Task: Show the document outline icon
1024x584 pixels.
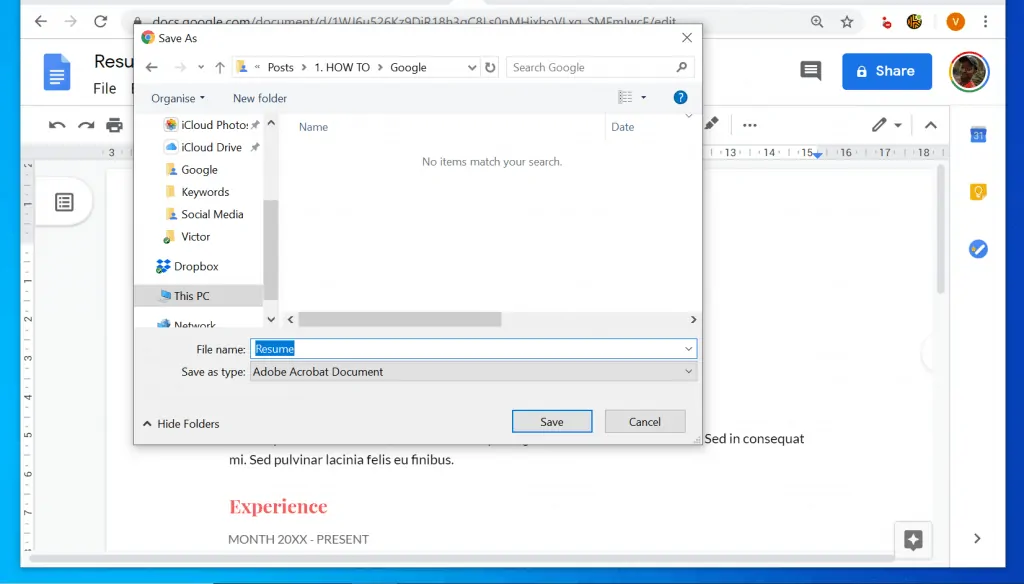Action: tap(64, 201)
